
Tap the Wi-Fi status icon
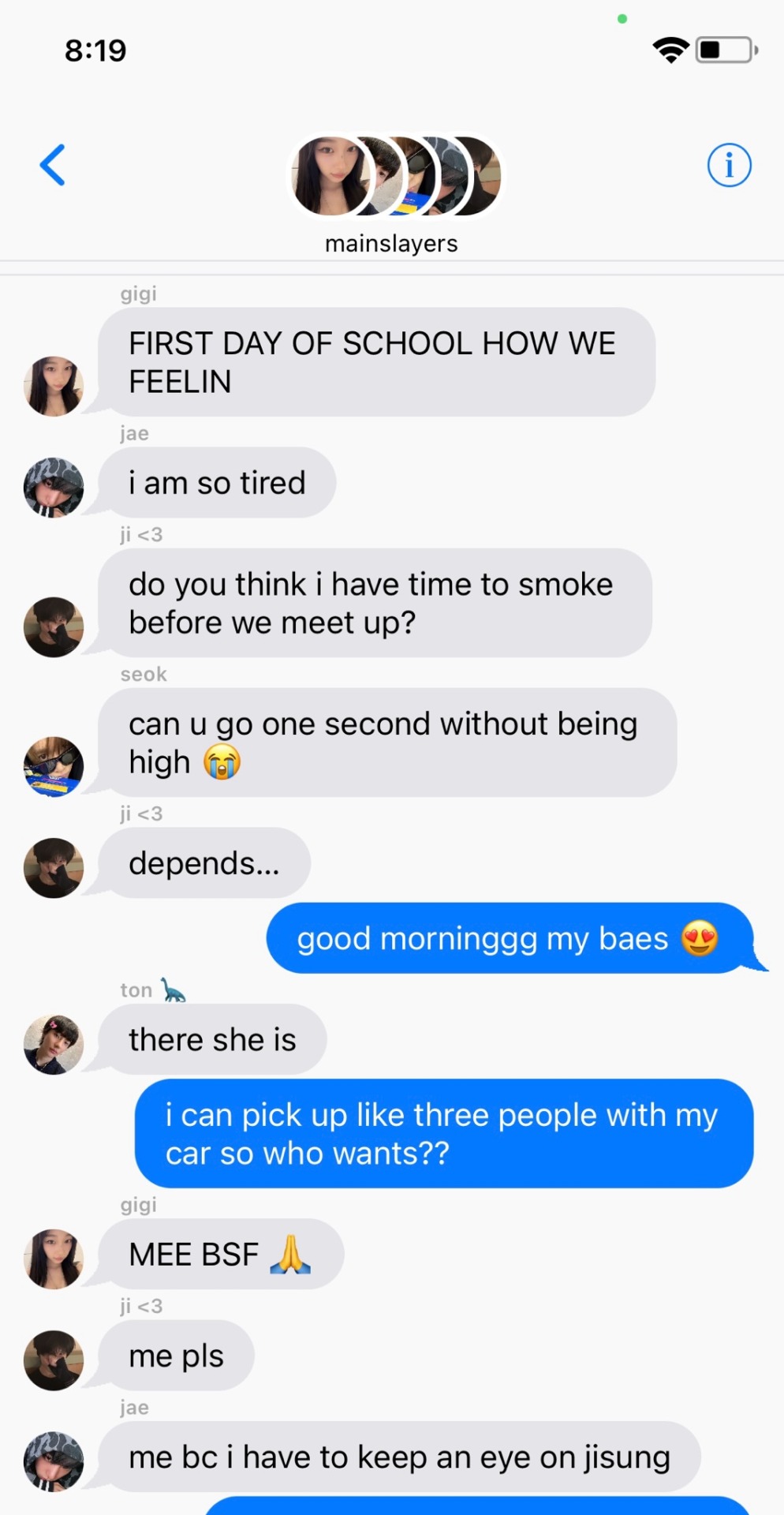point(670,50)
